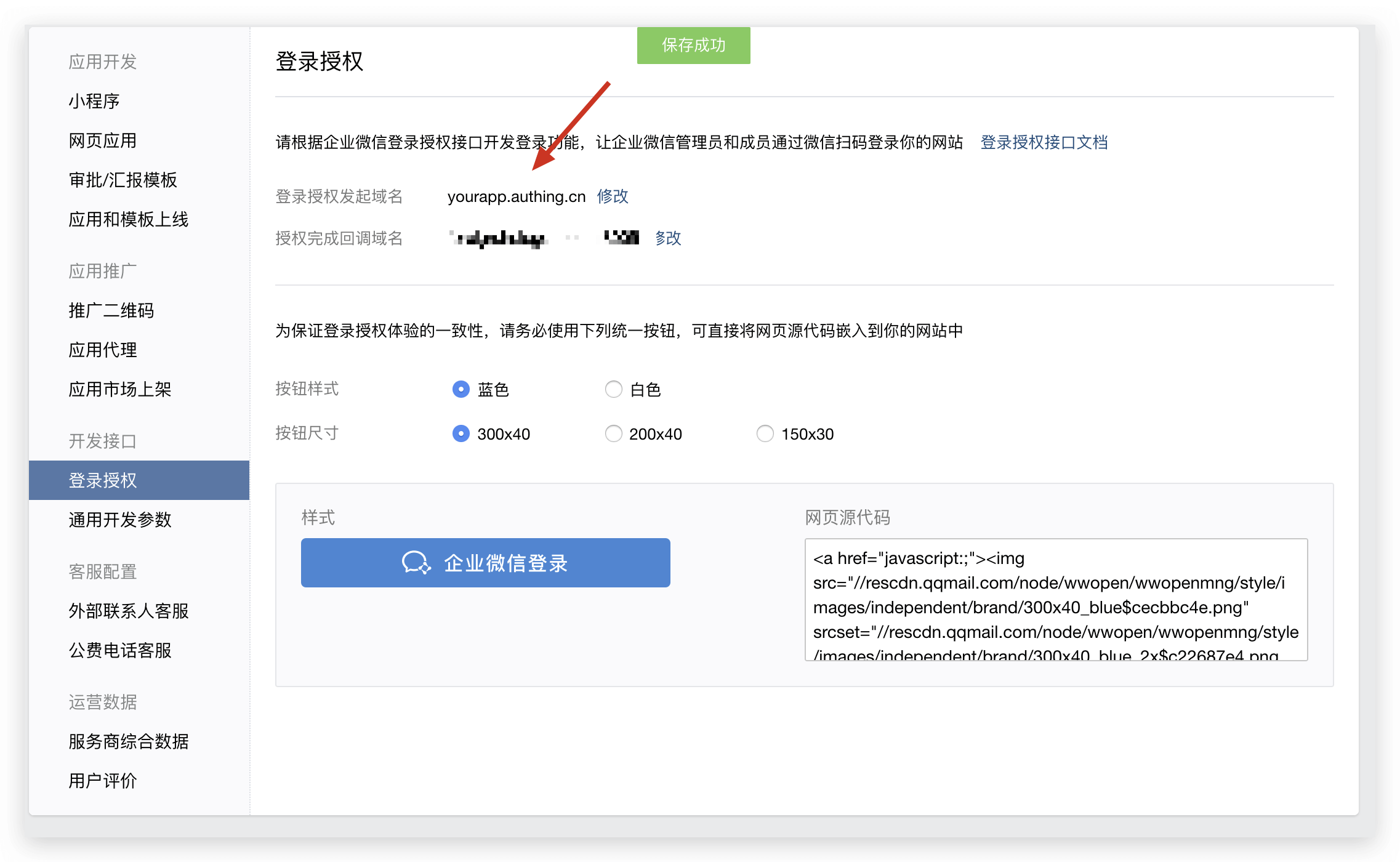Click 修改 next to yourapp.authing.cn
The width and height of the screenshot is (1400, 862).
[613, 196]
